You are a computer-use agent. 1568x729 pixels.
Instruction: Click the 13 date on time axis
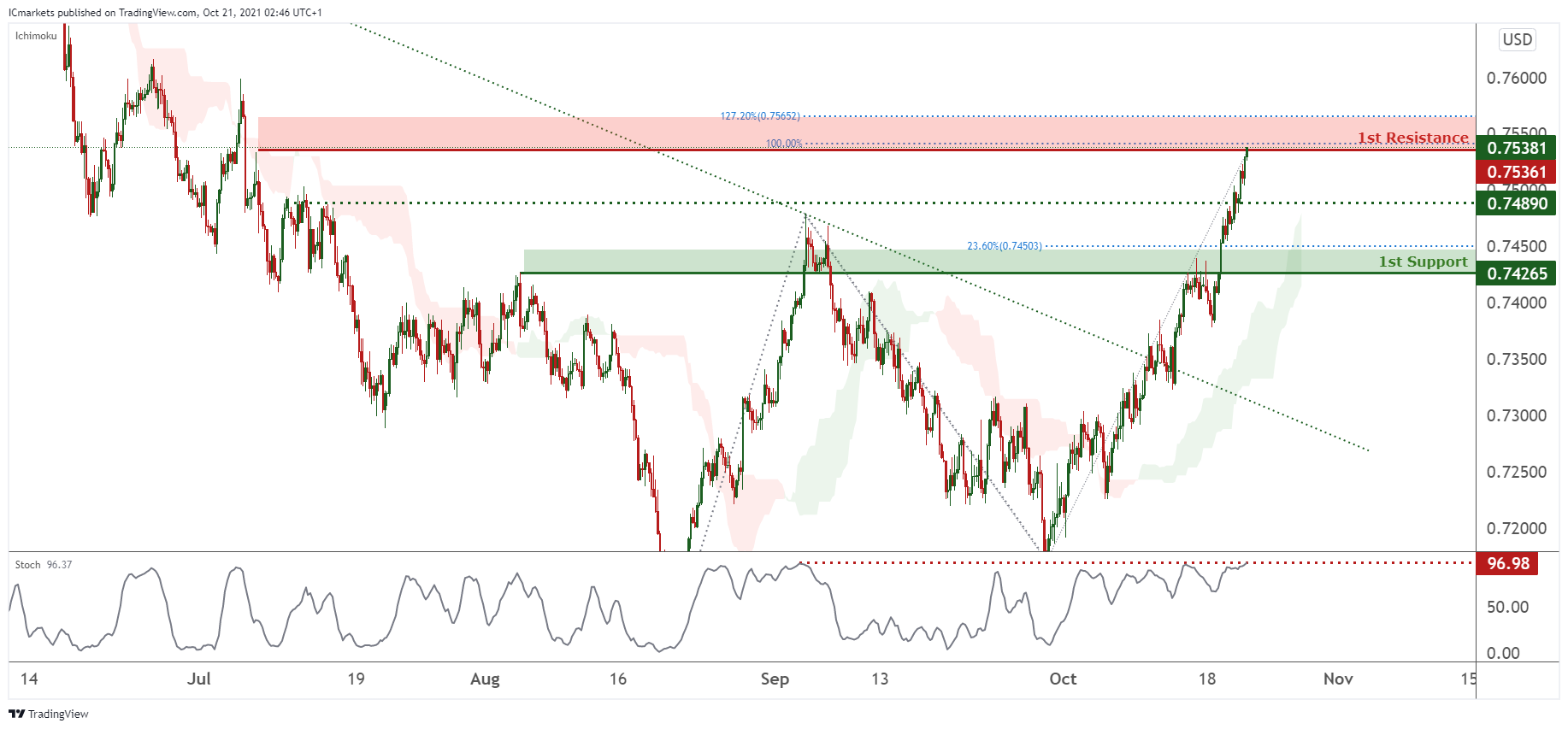pos(880,679)
